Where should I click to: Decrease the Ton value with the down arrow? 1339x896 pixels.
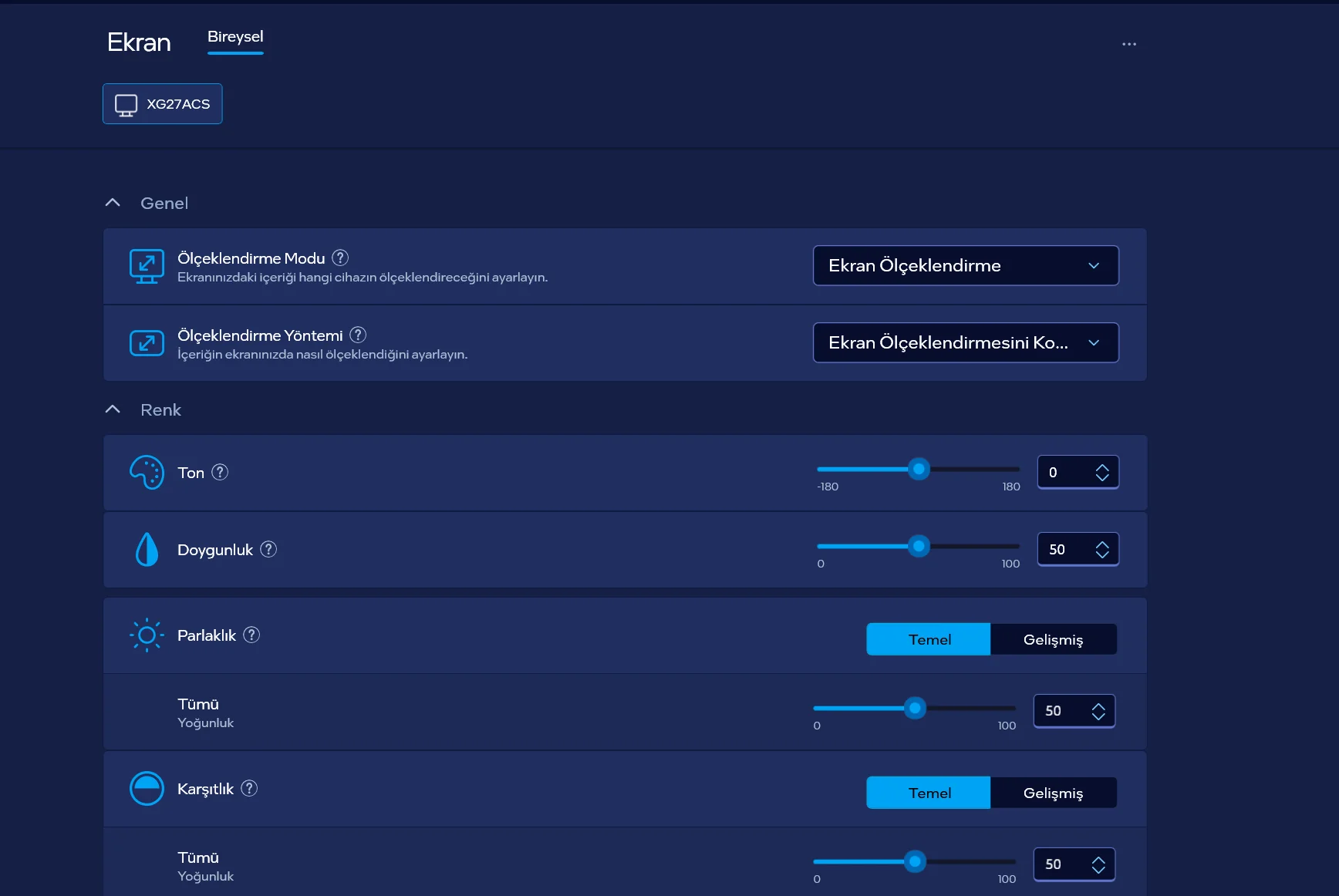(x=1102, y=477)
